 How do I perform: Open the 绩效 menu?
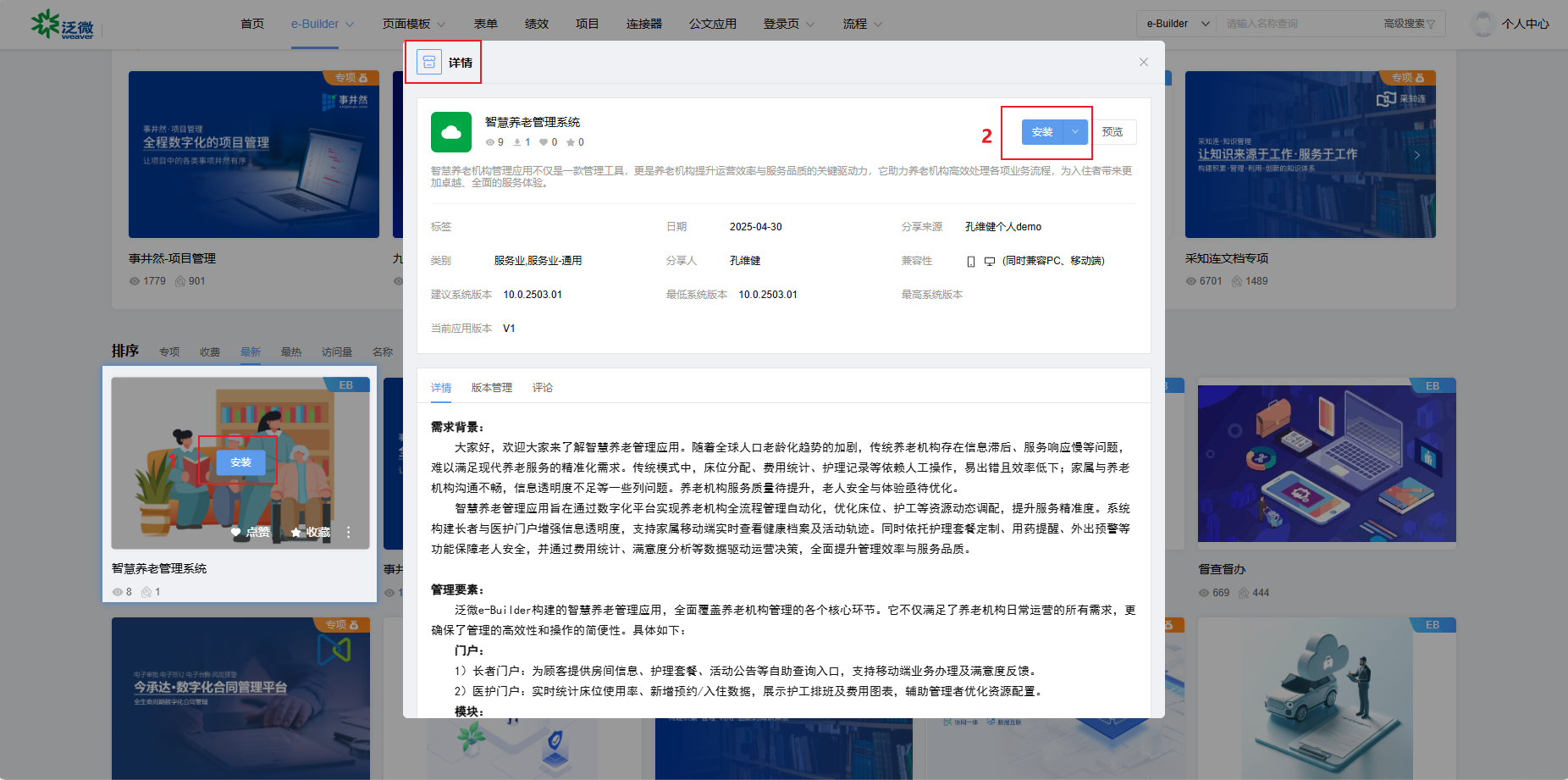pyautogui.click(x=537, y=24)
